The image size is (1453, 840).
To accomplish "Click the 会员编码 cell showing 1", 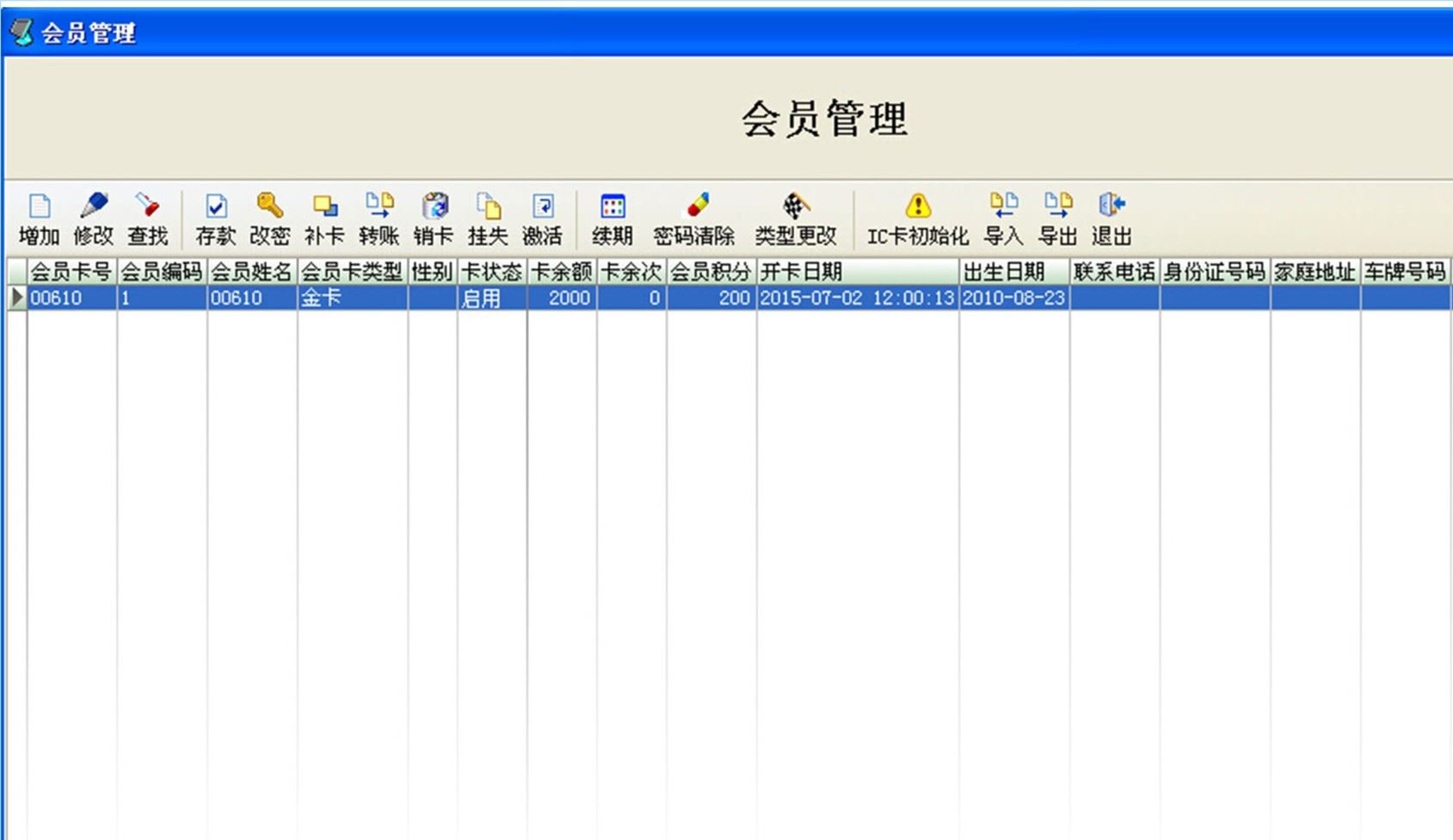I will [162, 298].
